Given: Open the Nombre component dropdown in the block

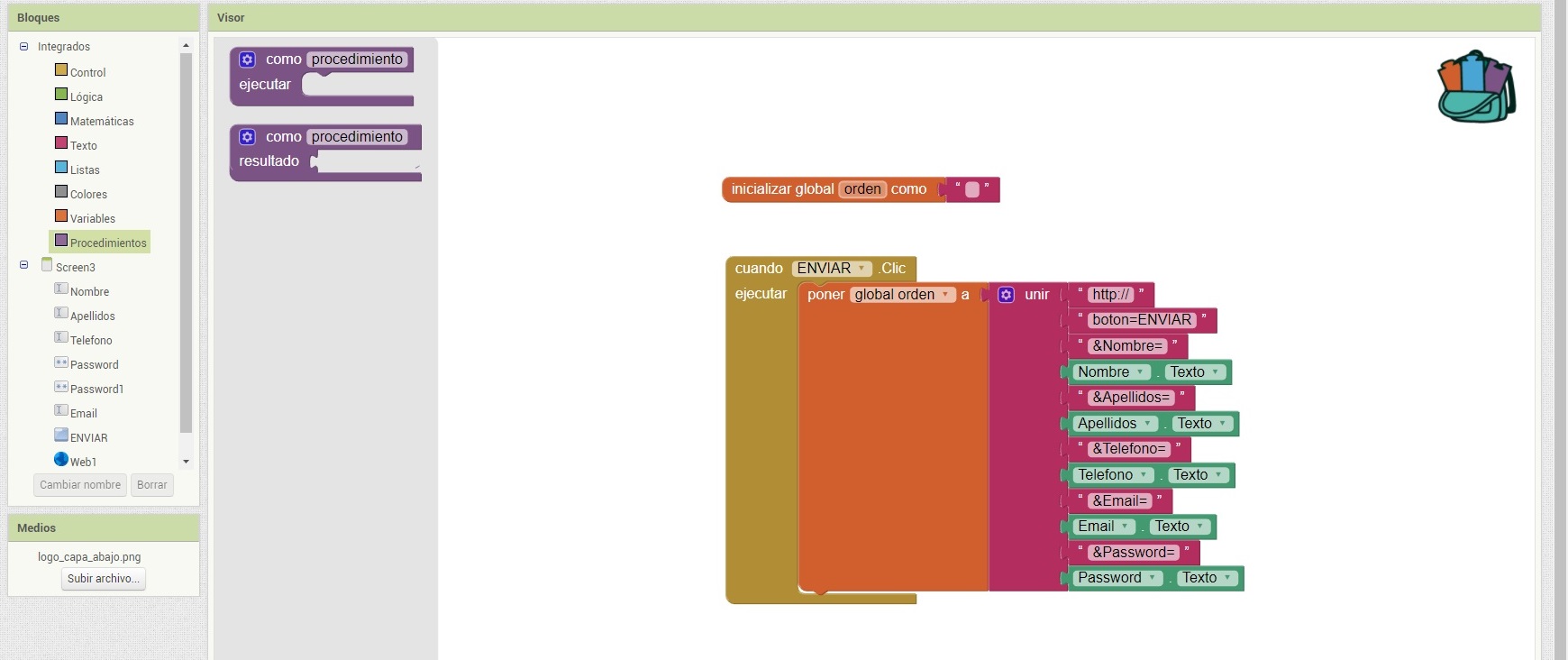Looking at the screenshot, I should (x=1140, y=372).
